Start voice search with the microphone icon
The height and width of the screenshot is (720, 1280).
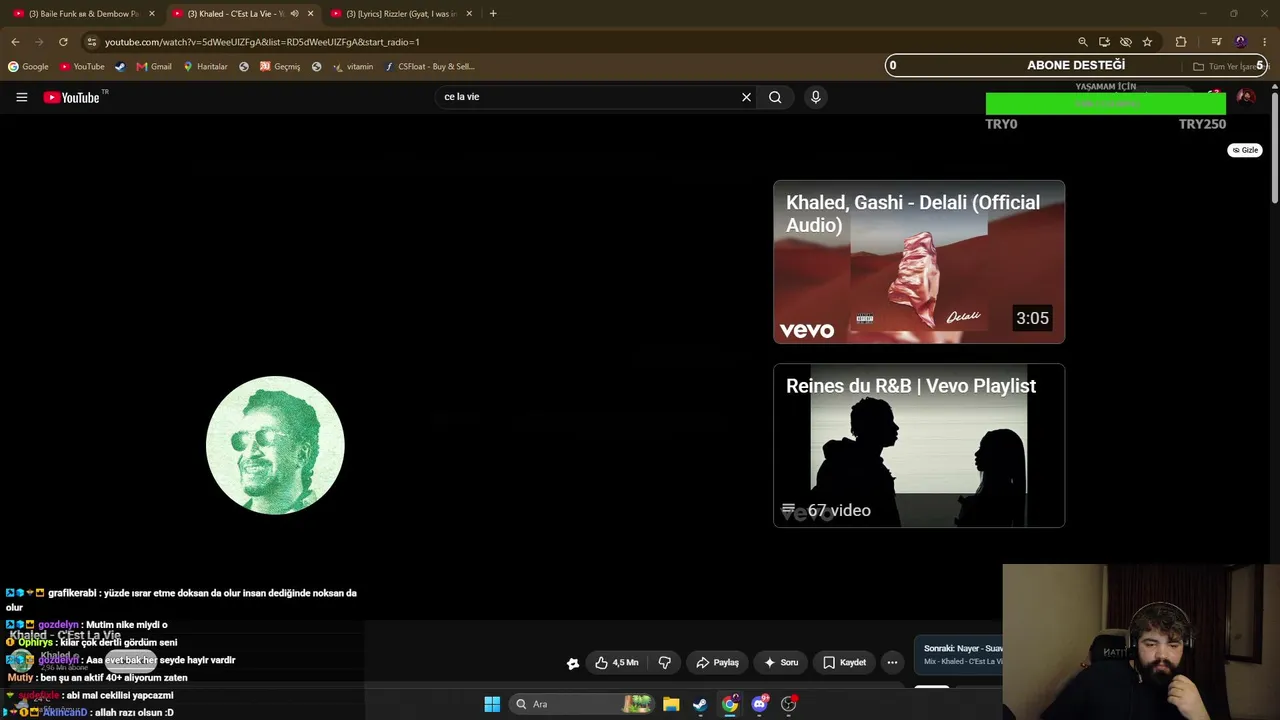[x=815, y=97]
